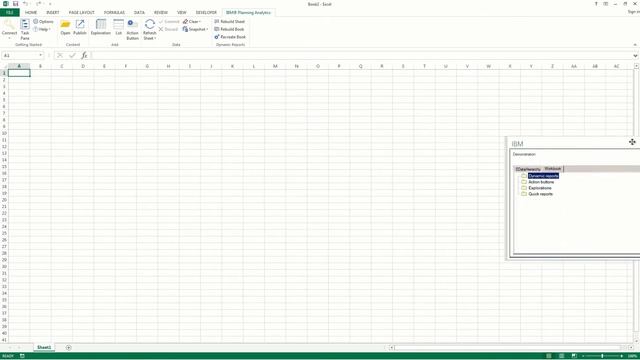Open the FILE tab
The height and width of the screenshot is (360, 640).
10,12
